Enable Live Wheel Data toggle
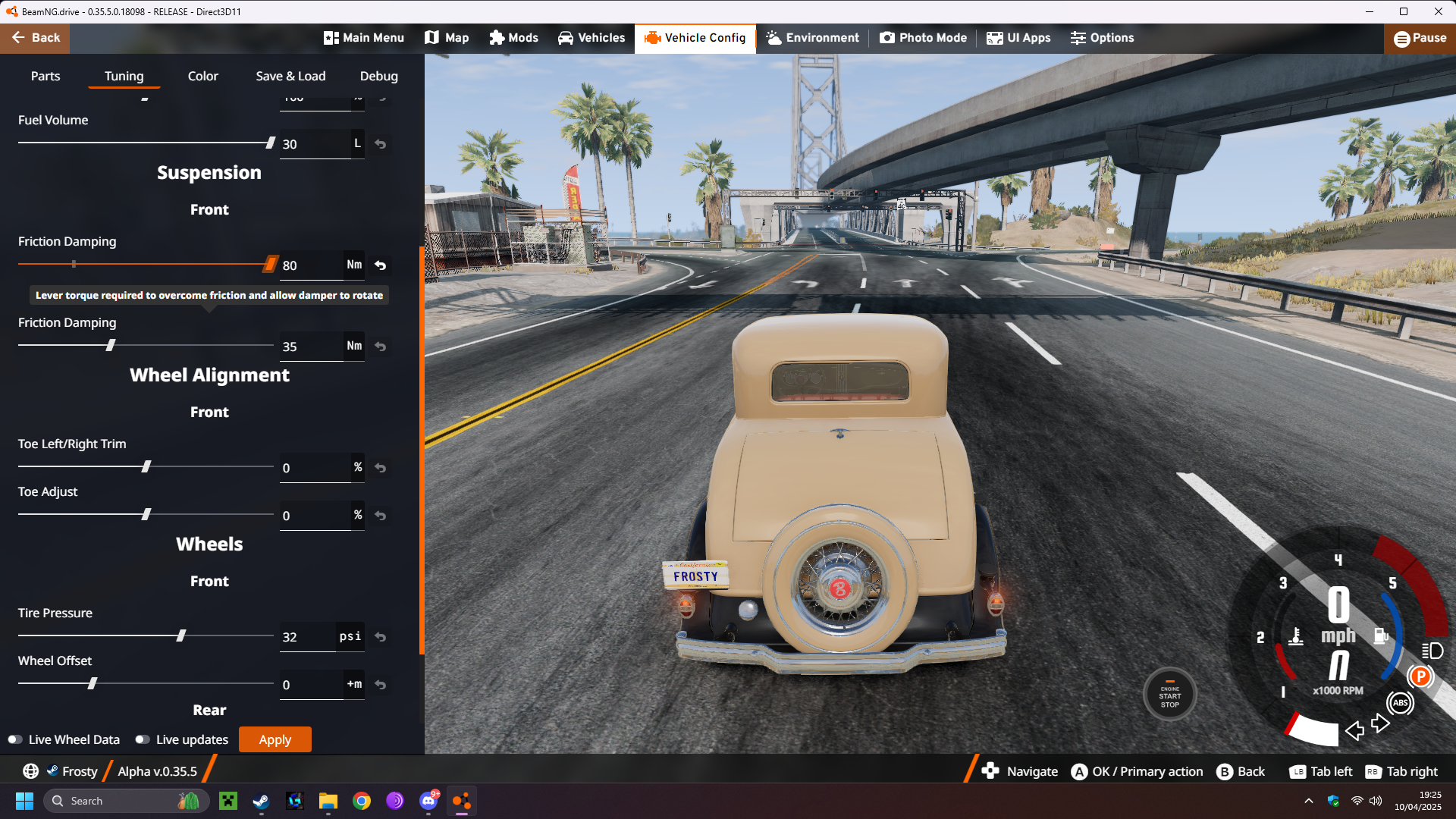Viewport: 1456px width, 819px height. coord(15,739)
